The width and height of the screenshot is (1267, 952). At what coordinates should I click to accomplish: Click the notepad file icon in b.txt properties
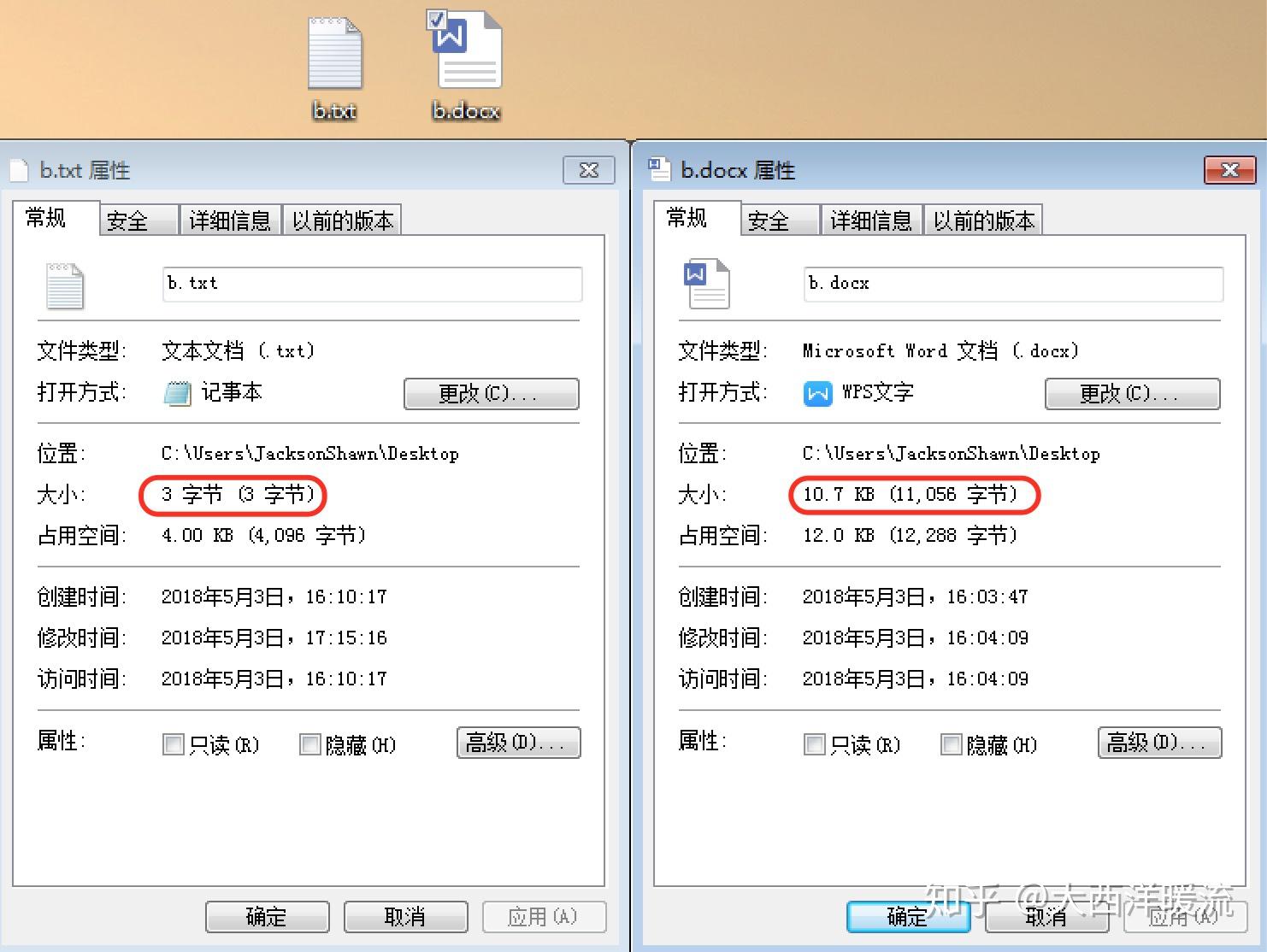pyautogui.click(x=65, y=286)
